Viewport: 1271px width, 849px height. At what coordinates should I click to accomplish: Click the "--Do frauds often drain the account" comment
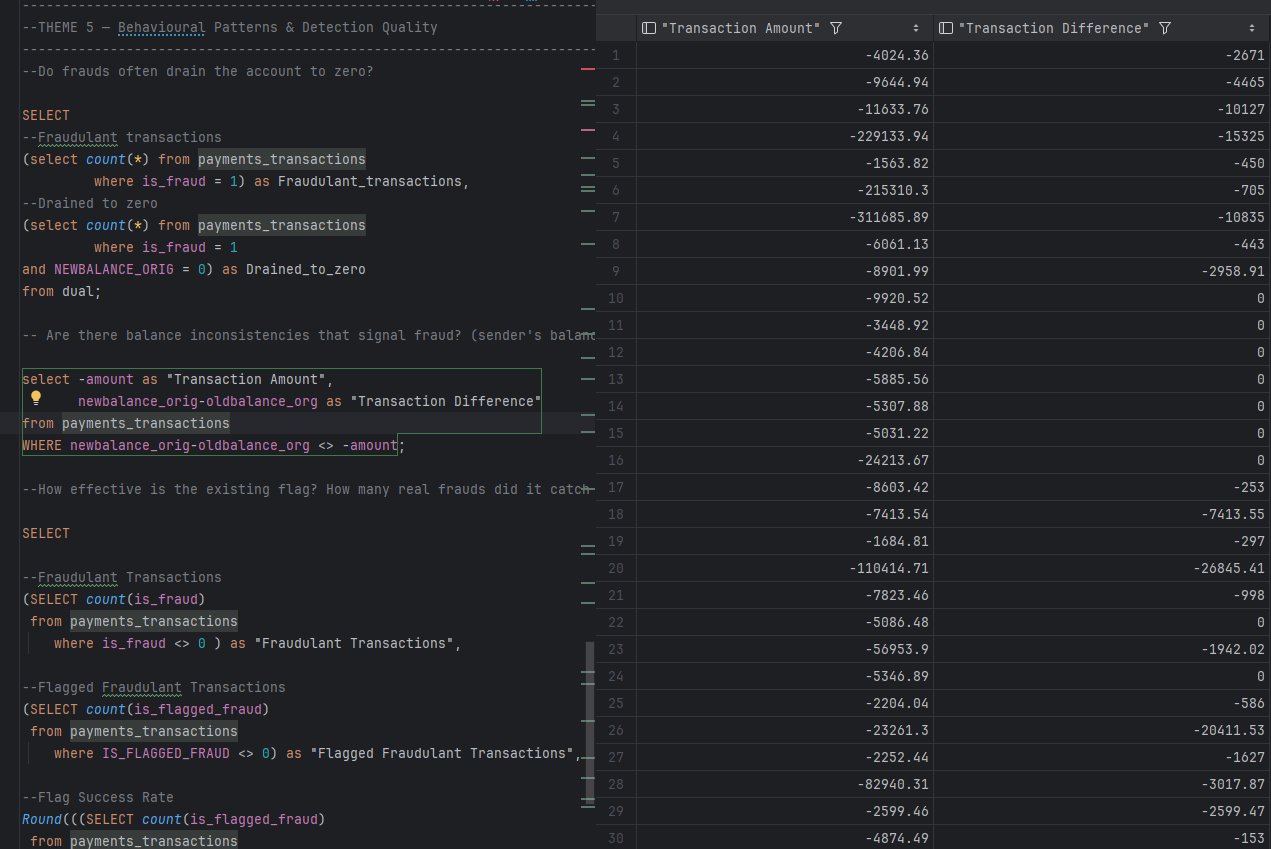coord(198,71)
